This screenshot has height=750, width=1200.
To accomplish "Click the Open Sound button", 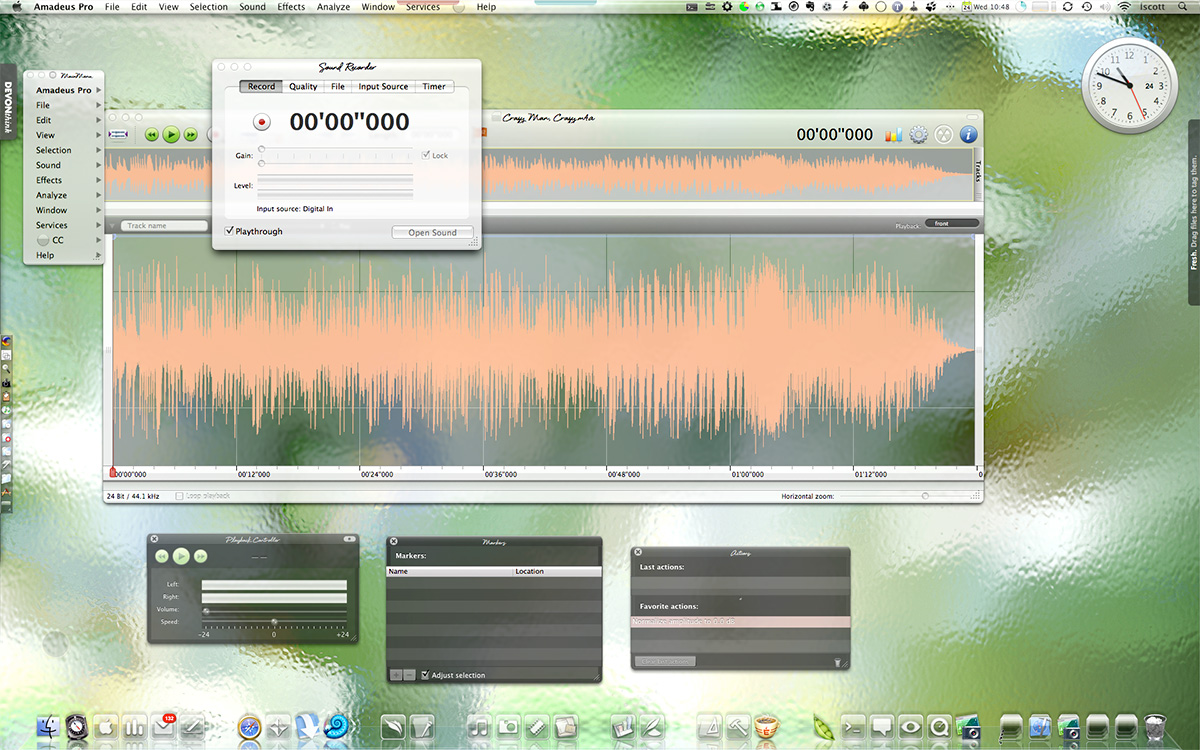I will point(432,232).
